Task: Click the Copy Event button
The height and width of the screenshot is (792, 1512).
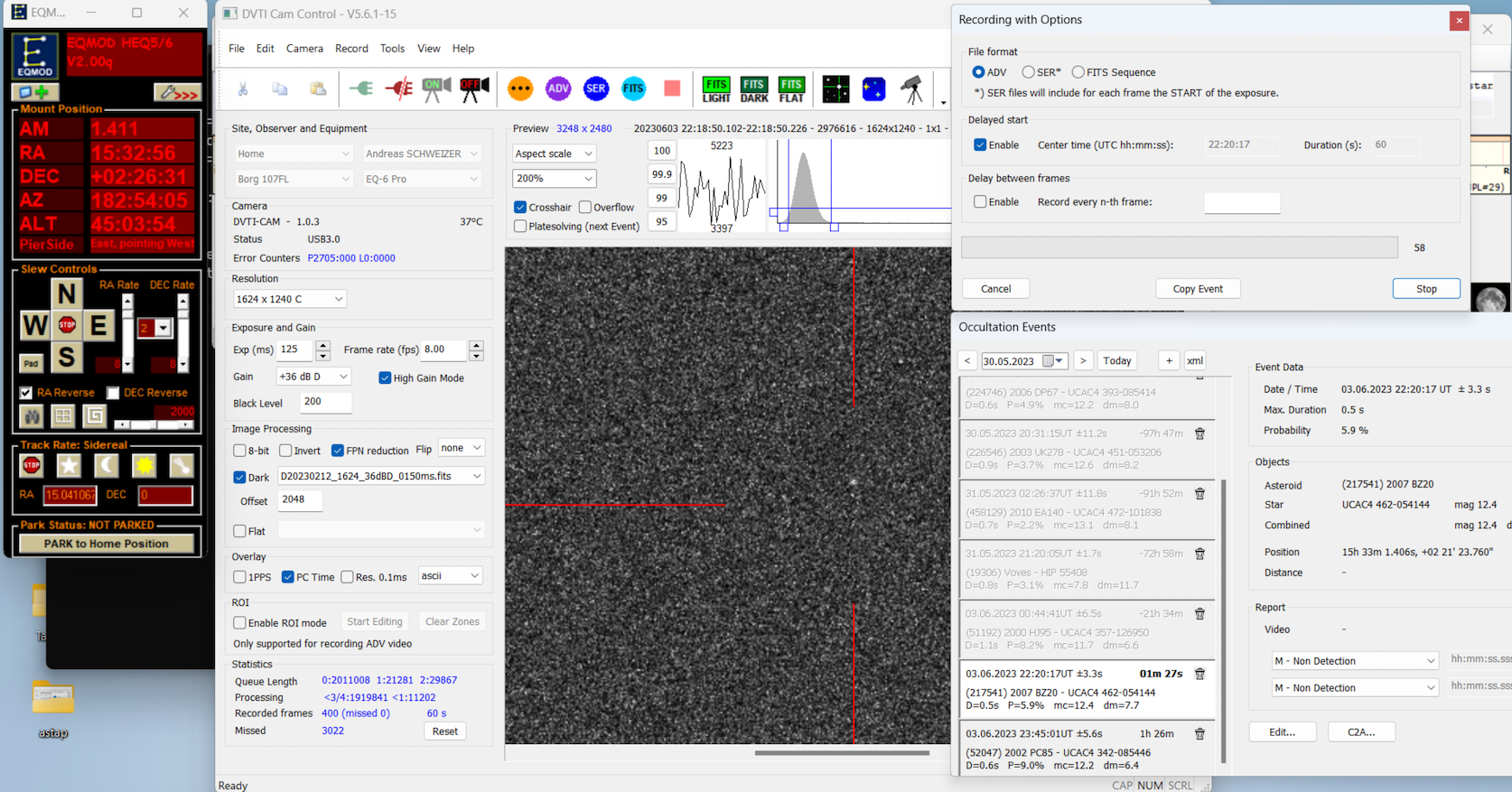Action: [x=1198, y=289]
